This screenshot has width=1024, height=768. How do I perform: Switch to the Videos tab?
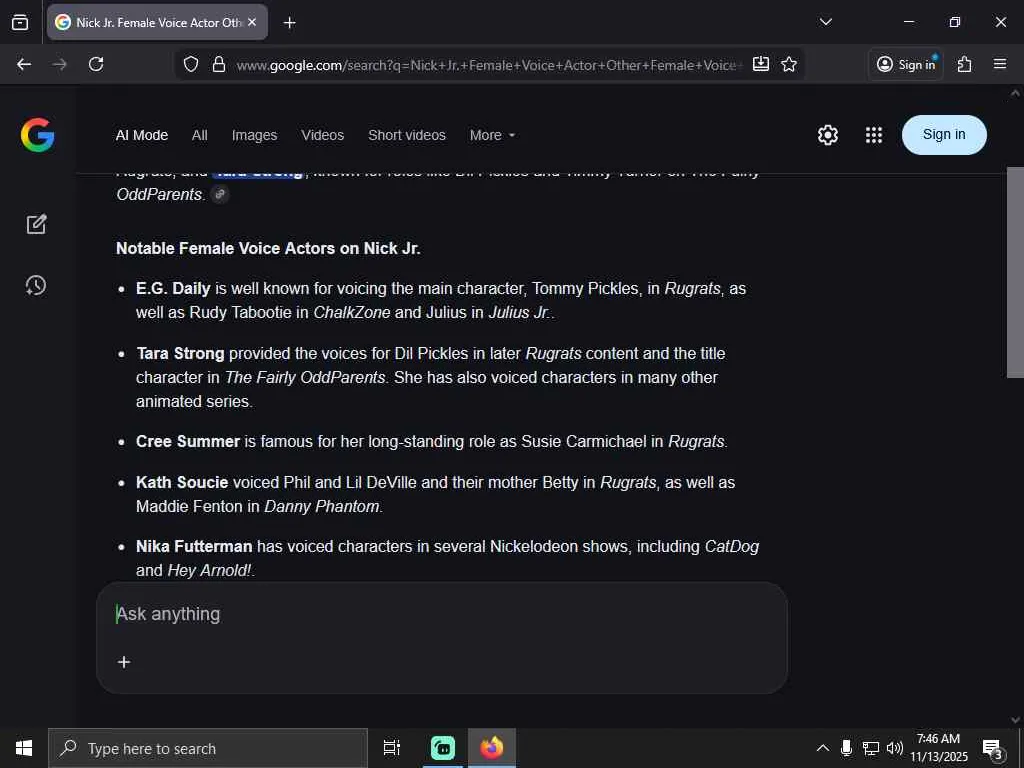[x=323, y=135]
